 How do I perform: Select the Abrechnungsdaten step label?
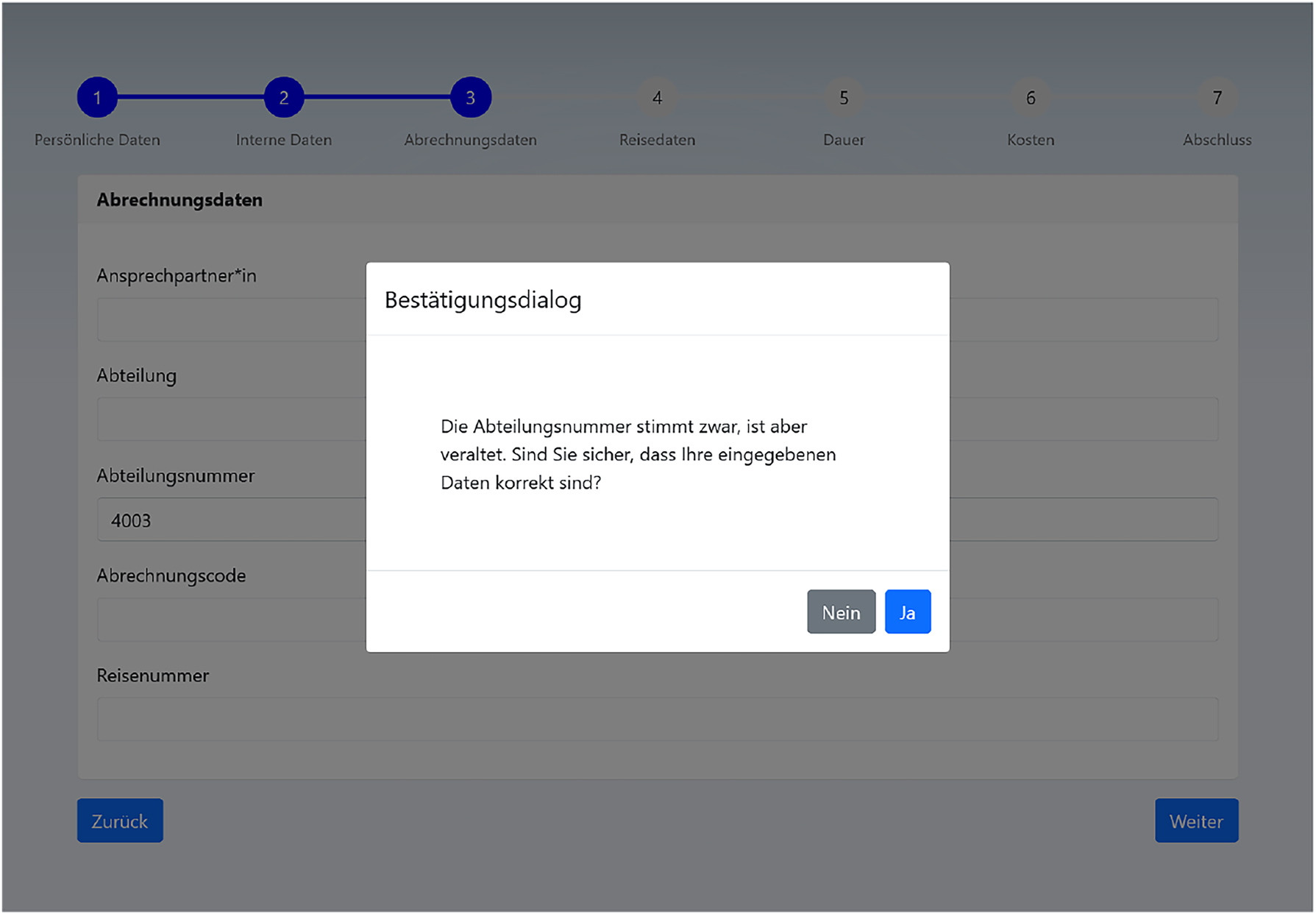(470, 139)
